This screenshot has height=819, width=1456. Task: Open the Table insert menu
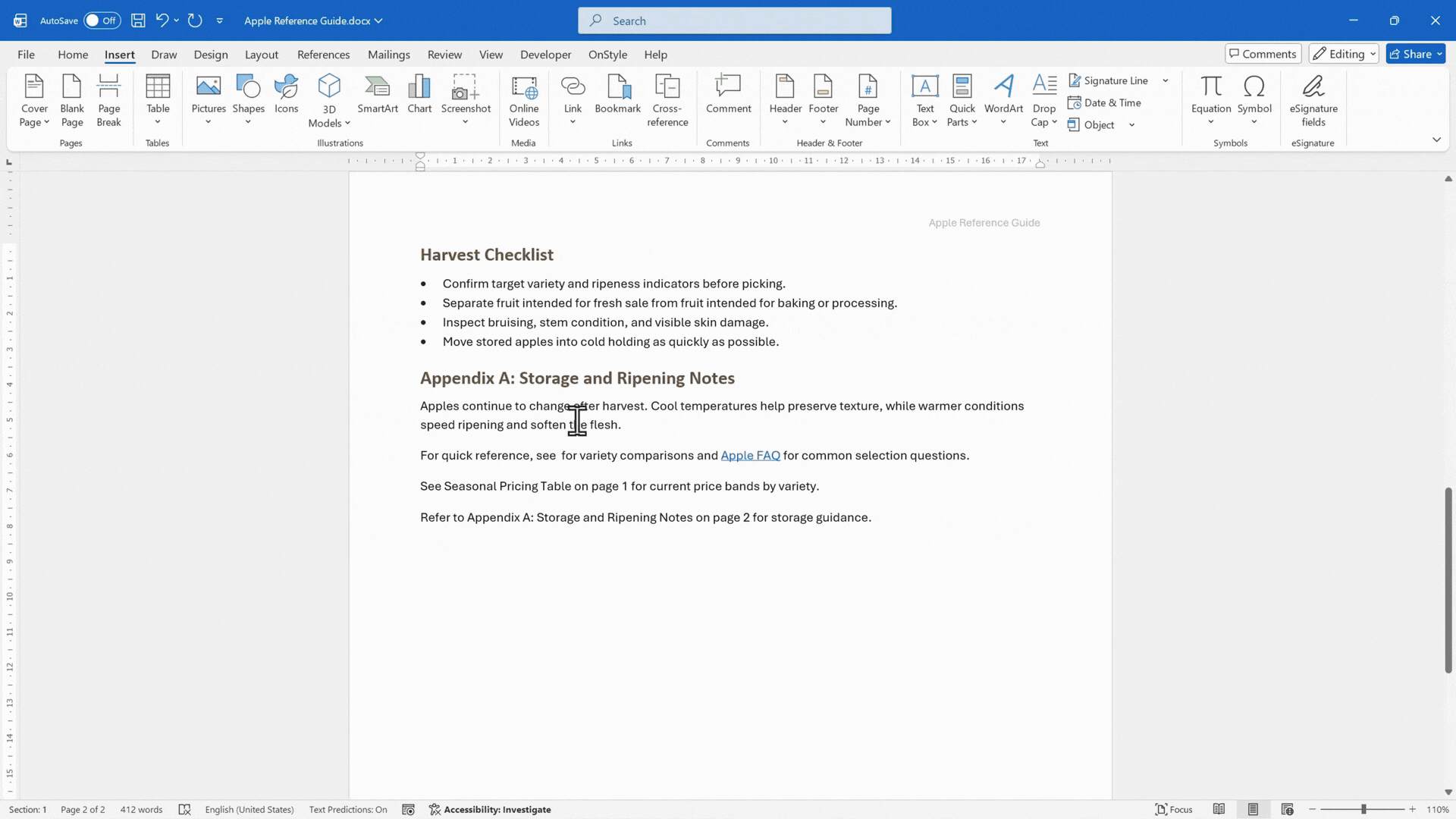coord(158,100)
